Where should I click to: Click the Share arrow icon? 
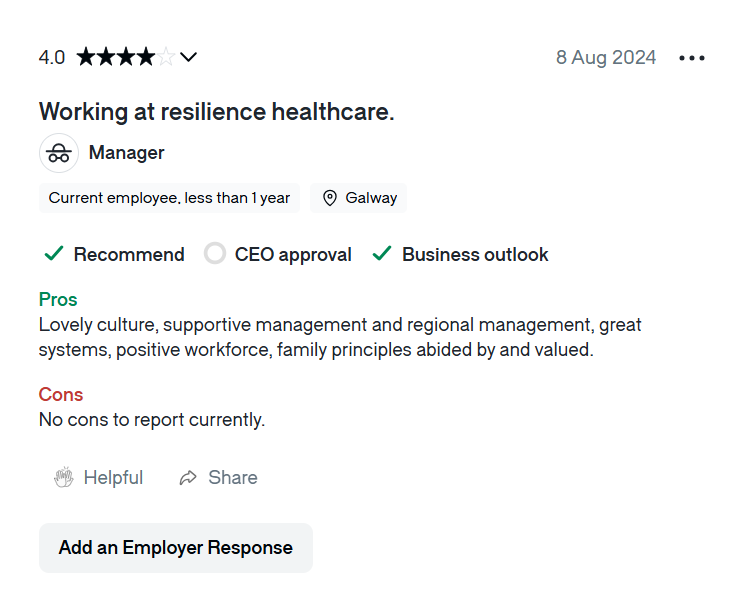coord(188,478)
